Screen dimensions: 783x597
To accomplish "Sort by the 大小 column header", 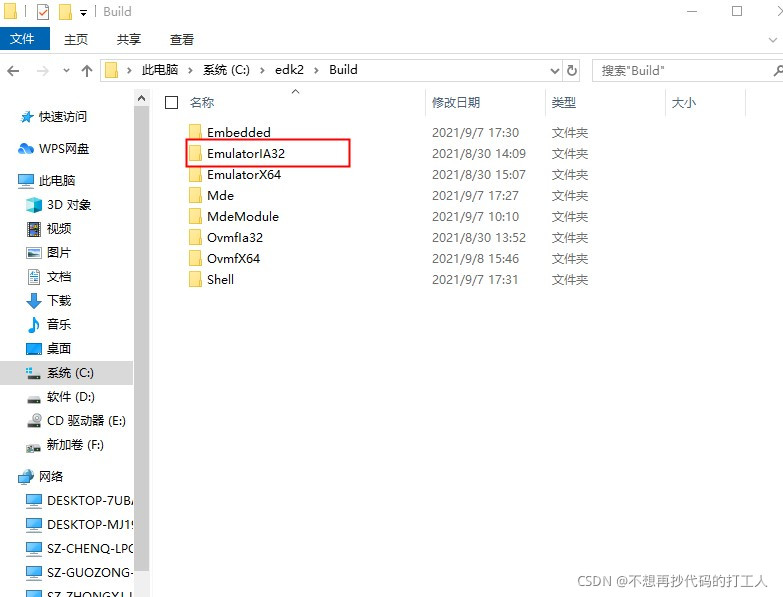I will (x=683, y=102).
